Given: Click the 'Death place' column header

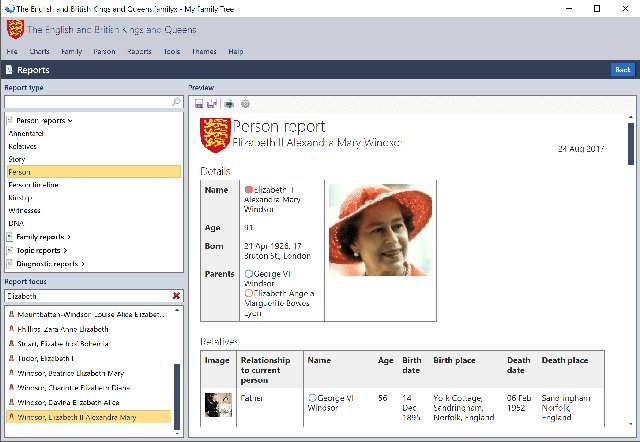Looking at the screenshot, I should [565, 360].
